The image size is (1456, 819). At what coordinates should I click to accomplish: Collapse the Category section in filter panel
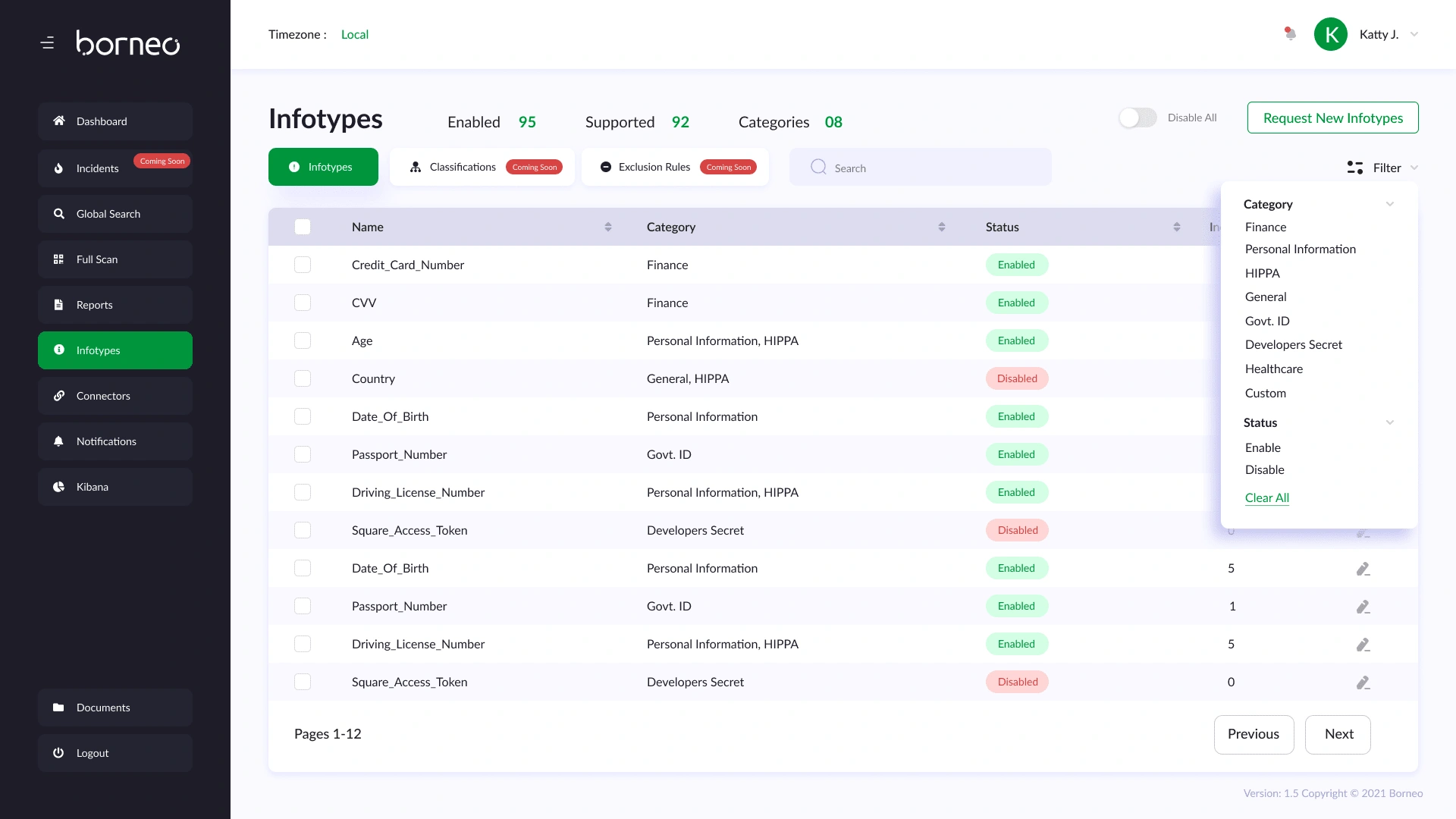click(1389, 204)
